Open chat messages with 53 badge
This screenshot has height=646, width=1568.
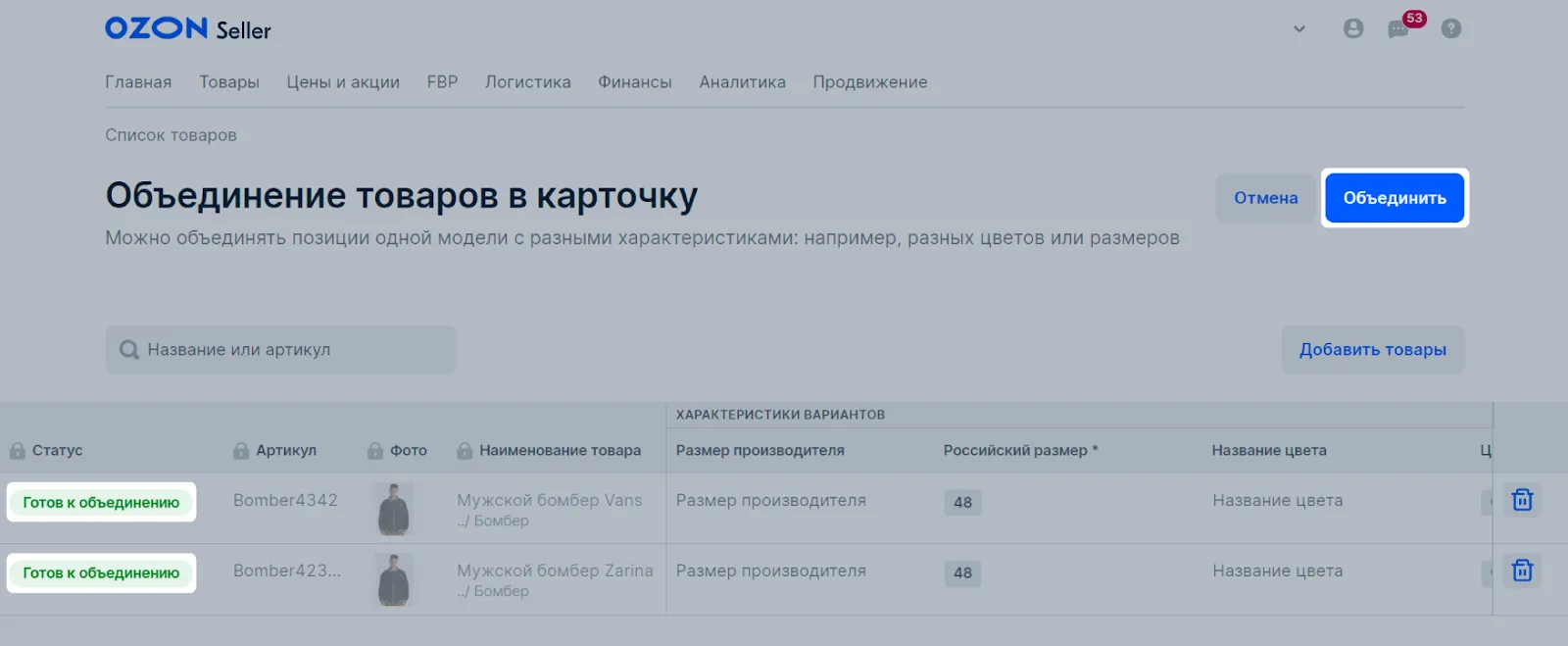click(x=1398, y=29)
